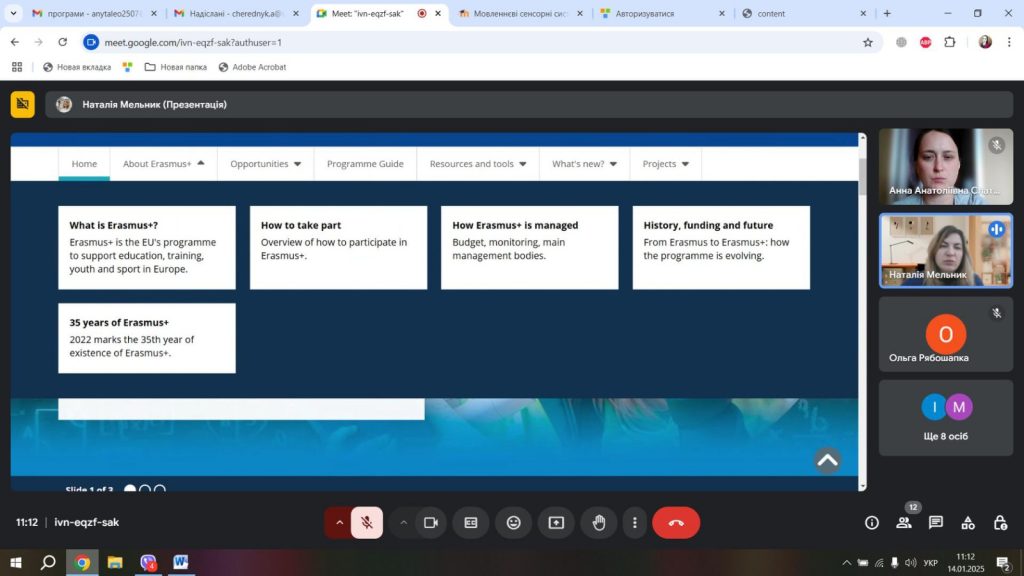Expand audio settings arrow beside microphone
The image size is (1024, 576).
[x=339, y=522]
